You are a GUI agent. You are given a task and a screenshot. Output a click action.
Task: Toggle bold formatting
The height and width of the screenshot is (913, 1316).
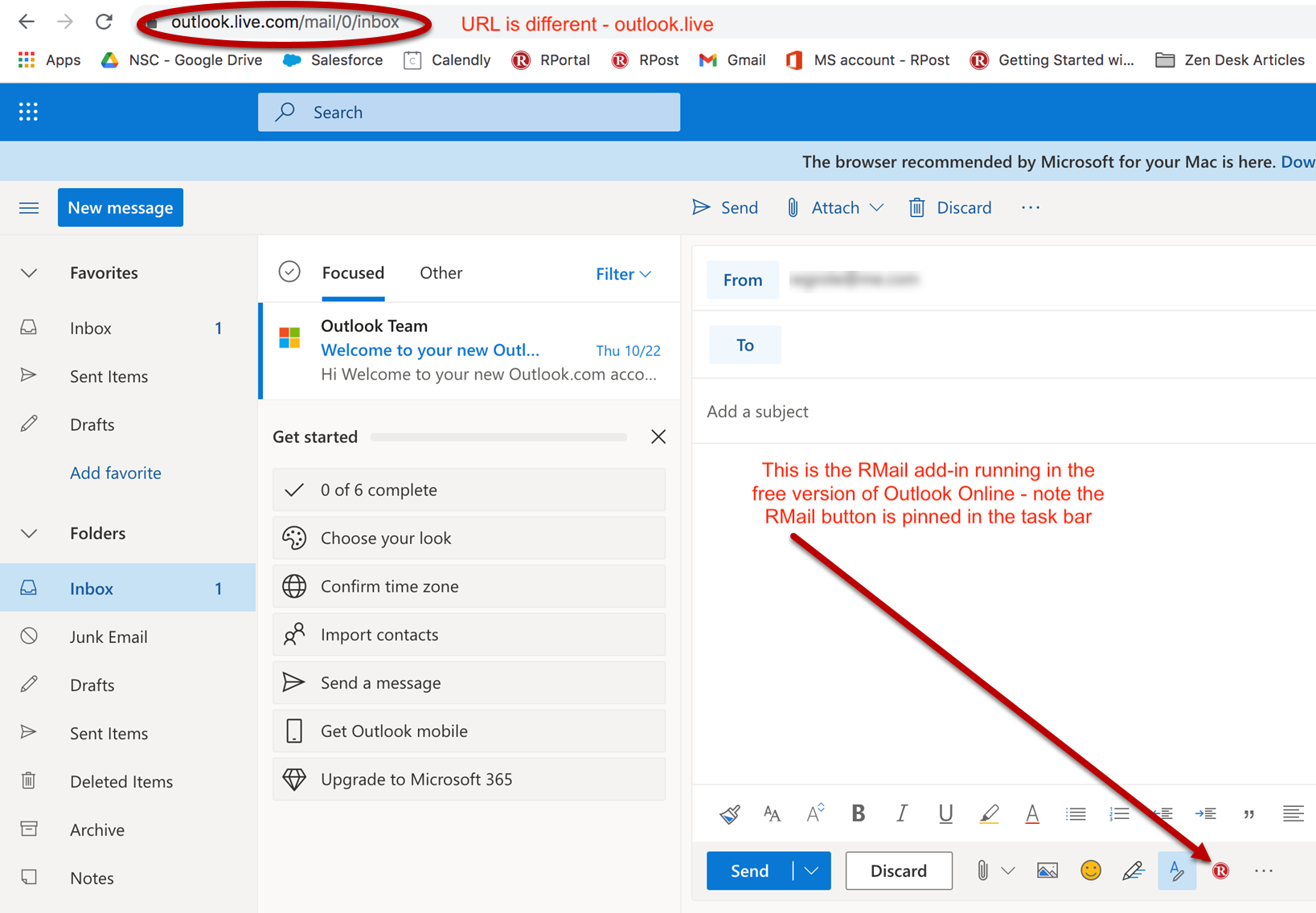point(859,813)
